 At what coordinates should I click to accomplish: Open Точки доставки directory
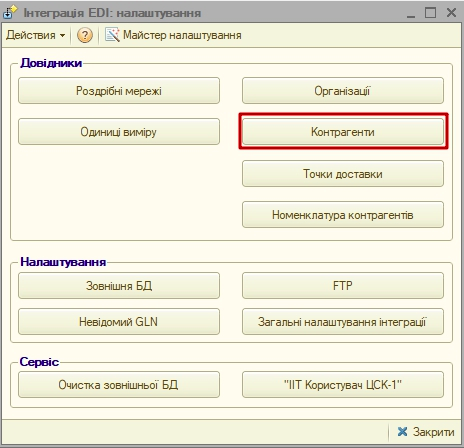click(343, 174)
